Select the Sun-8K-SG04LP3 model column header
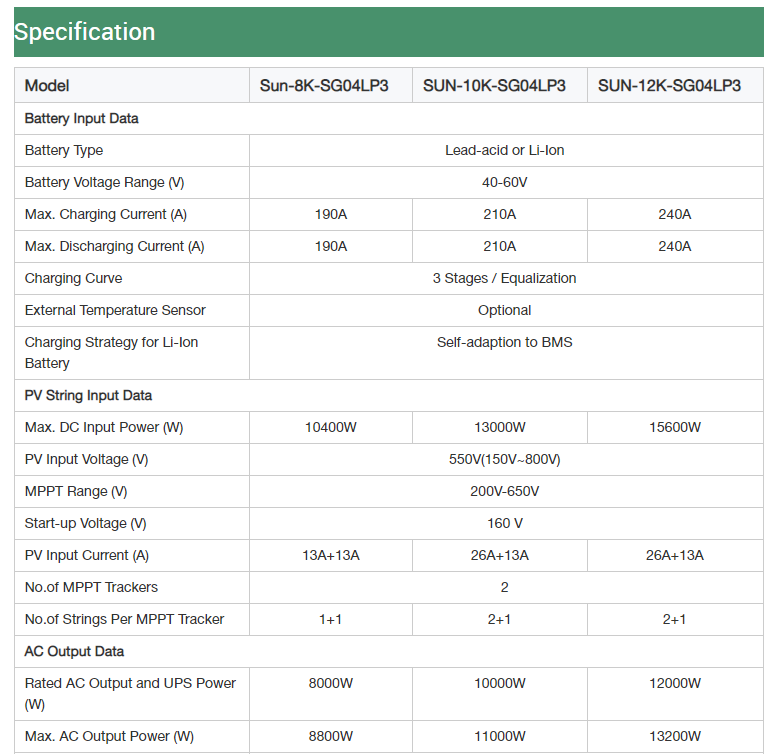 (x=331, y=85)
